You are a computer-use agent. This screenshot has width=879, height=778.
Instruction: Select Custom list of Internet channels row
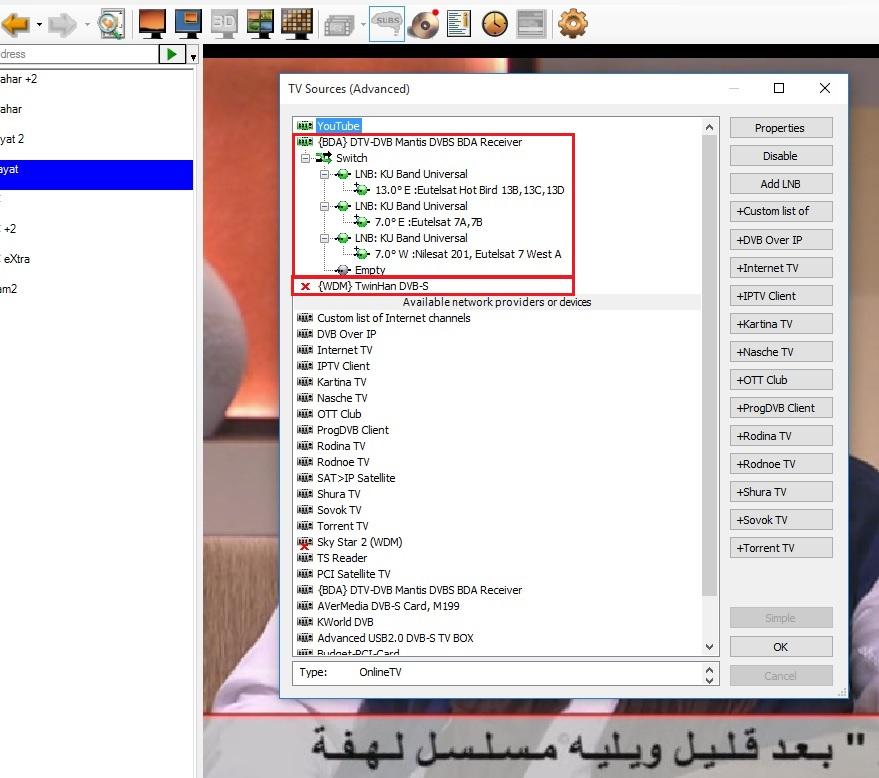tap(394, 318)
